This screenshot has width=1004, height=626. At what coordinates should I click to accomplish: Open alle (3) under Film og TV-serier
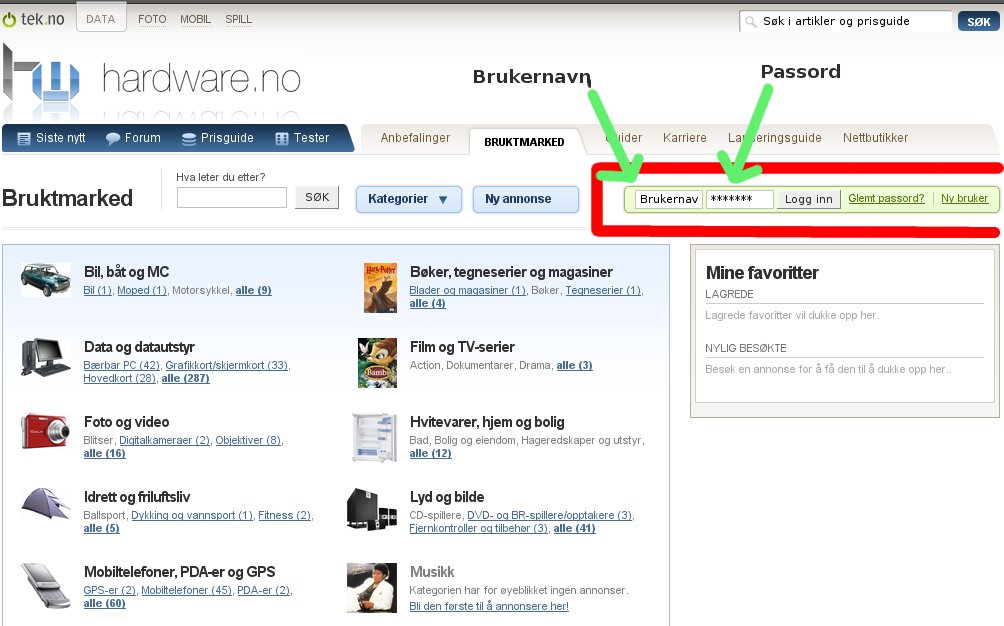click(574, 365)
